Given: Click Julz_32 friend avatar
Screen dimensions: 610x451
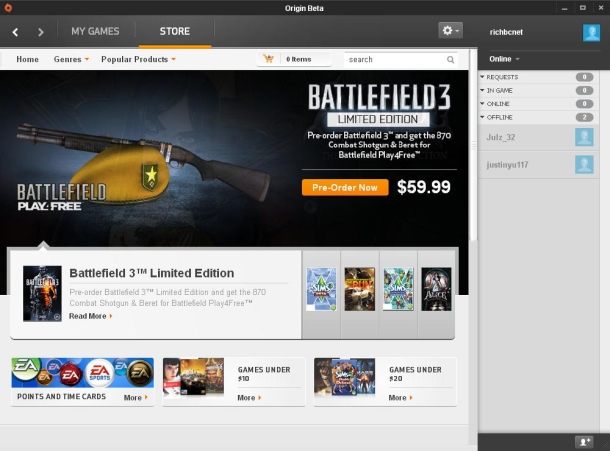Looking at the screenshot, I should click(x=584, y=137).
